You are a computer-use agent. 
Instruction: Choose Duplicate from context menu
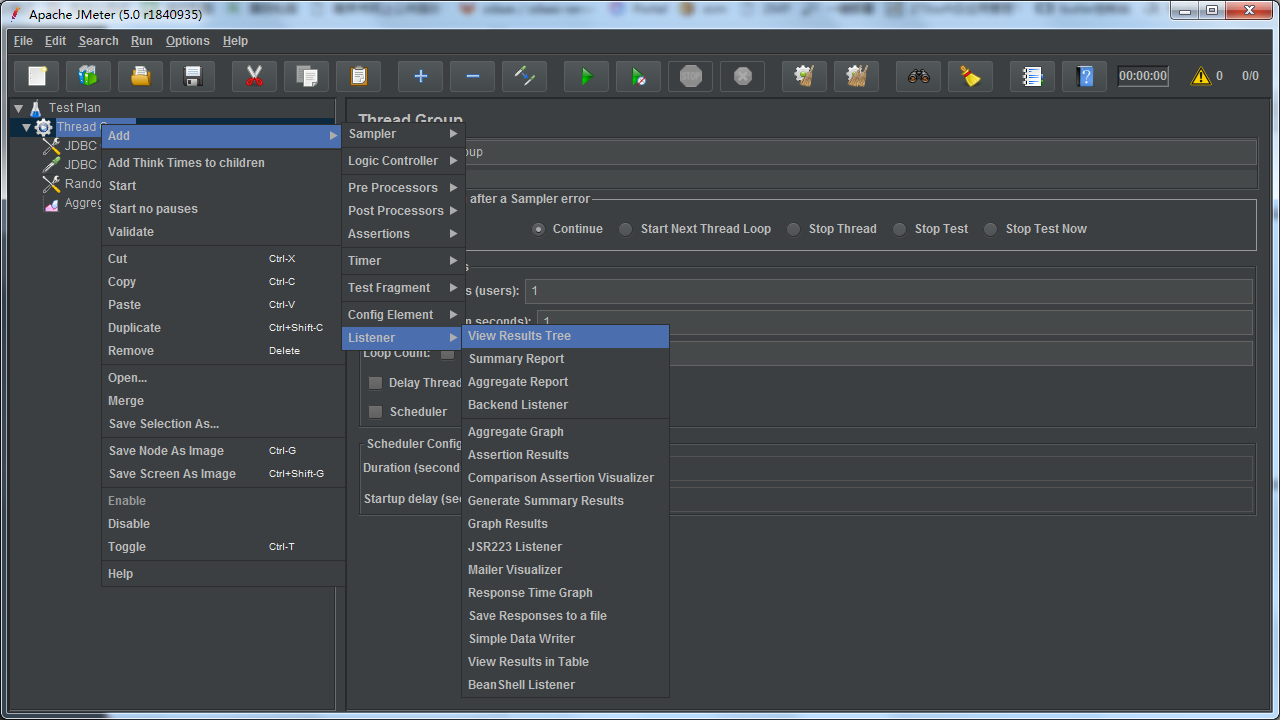coord(223,328)
